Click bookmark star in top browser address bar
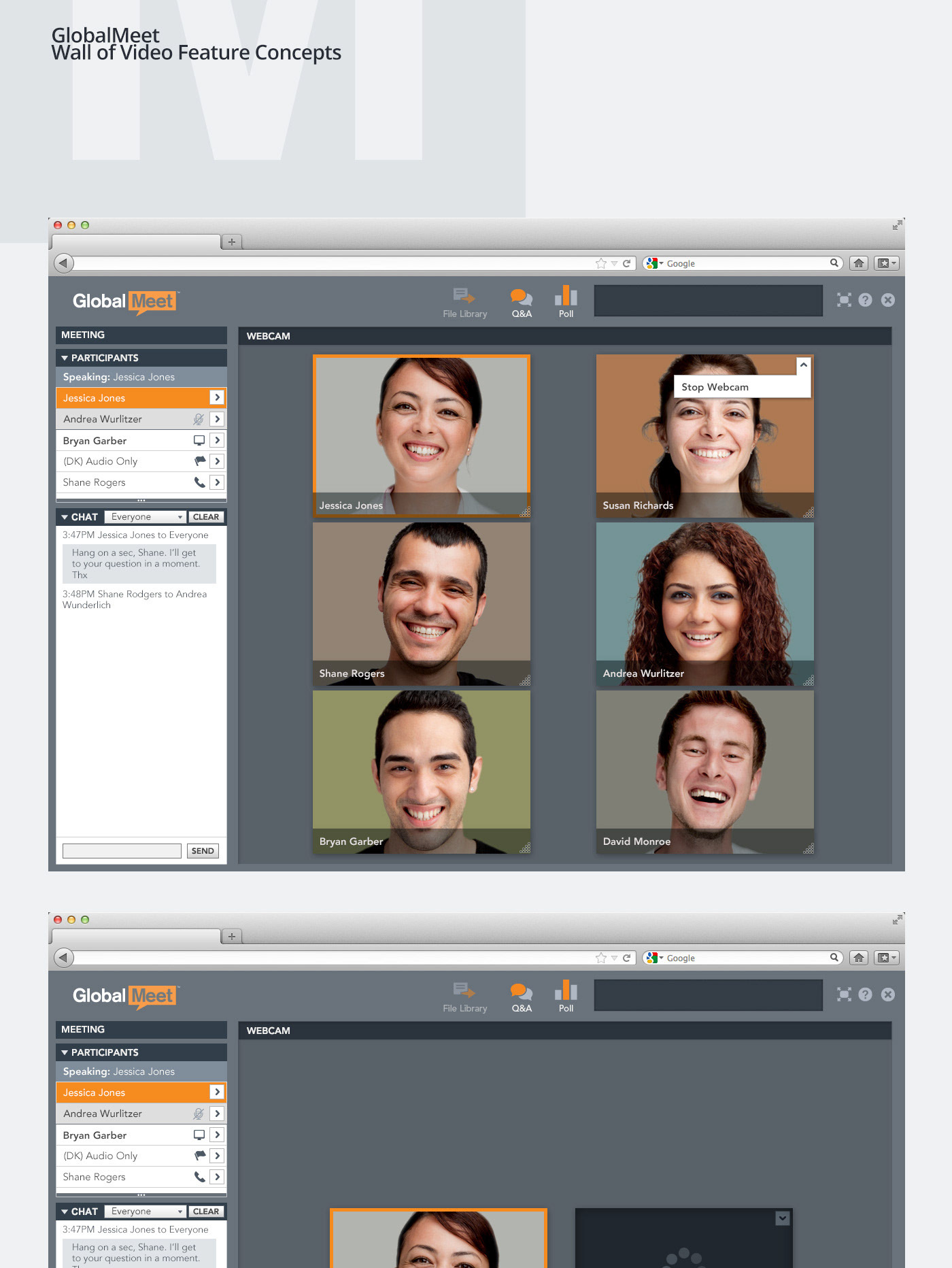952x1268 pixels. pyautogui.click(x=600, y=263)
